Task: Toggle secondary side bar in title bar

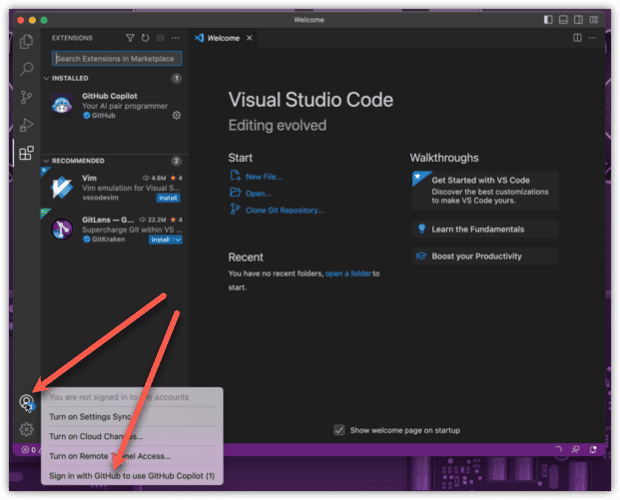Action: pyautogui.click(x=578, y=20)
